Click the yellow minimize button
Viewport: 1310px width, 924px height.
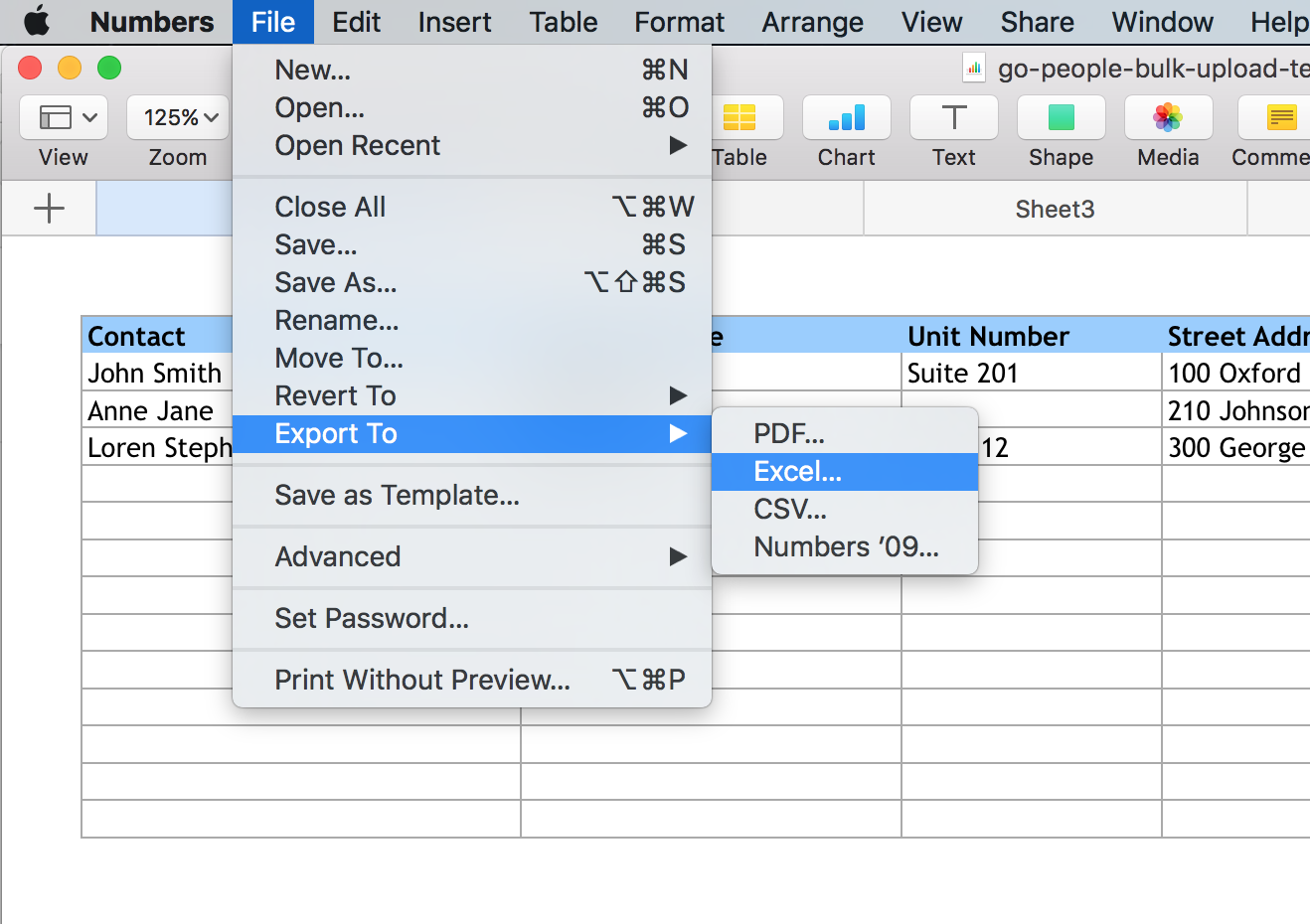coord(70,68)
